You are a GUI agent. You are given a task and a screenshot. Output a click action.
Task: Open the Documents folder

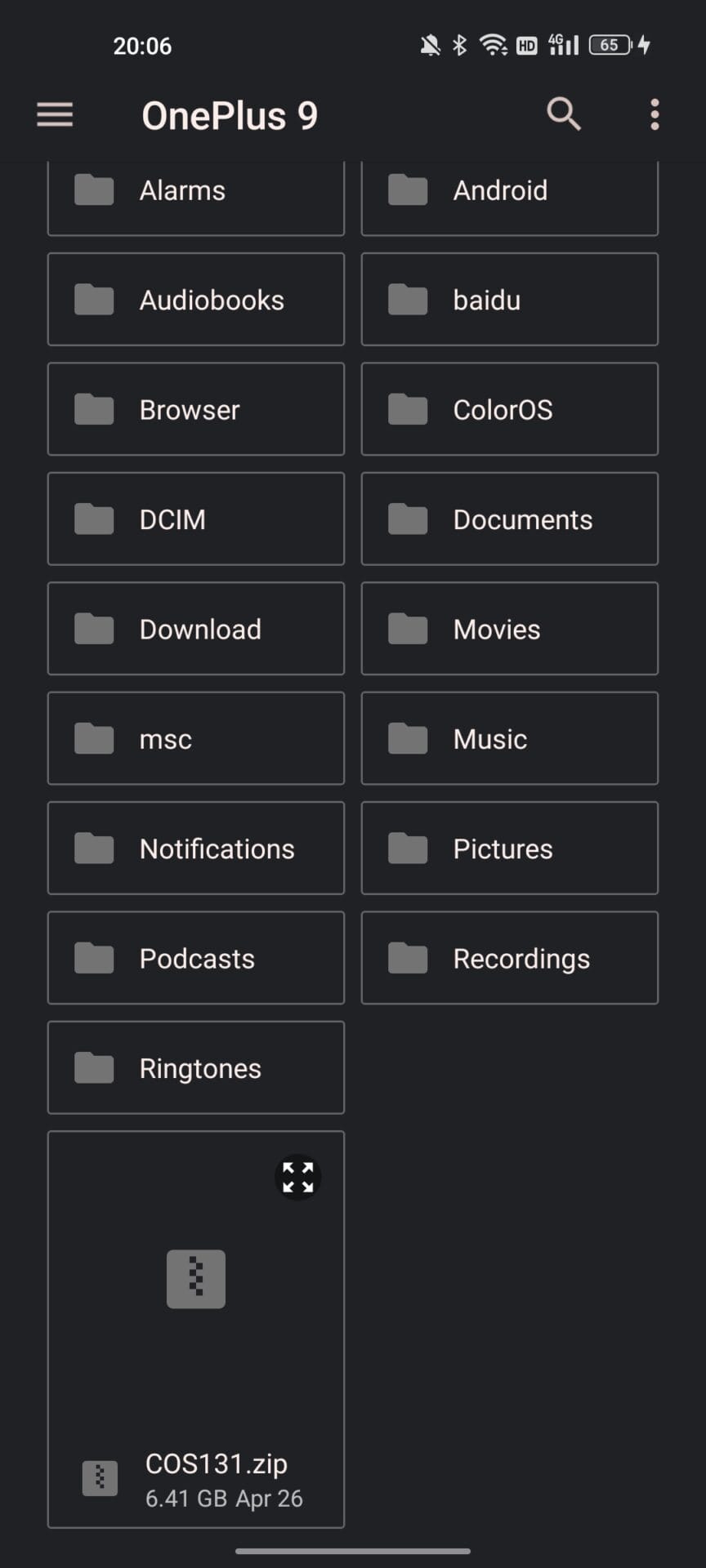[x=510, y=519]
